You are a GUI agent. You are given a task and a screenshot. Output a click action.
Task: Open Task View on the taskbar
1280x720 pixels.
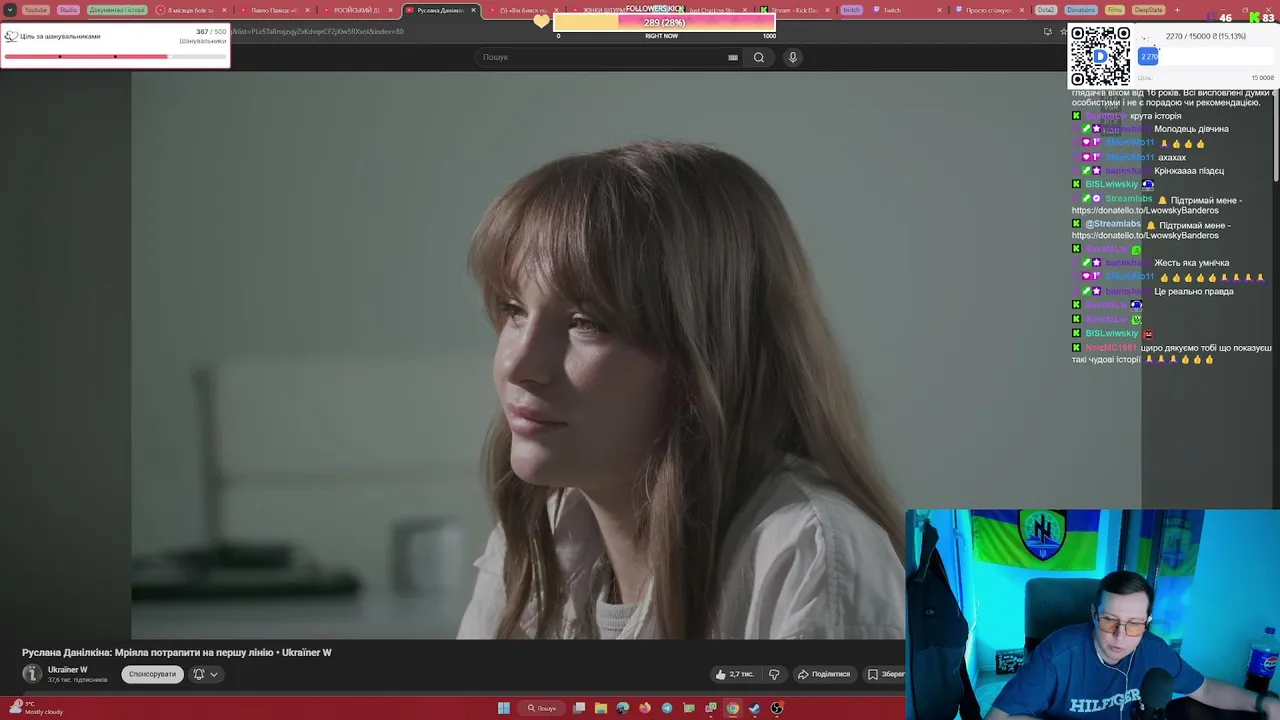579,708
